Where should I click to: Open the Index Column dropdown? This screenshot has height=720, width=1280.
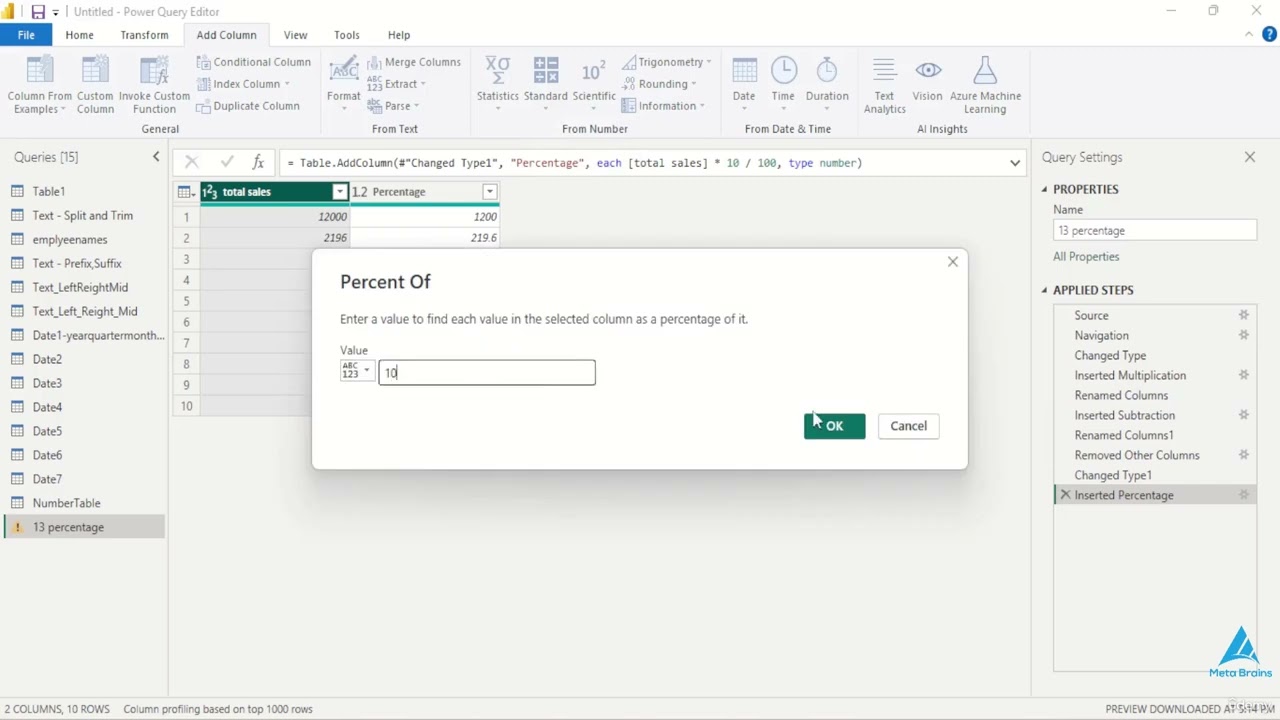[x=243, y=84]
